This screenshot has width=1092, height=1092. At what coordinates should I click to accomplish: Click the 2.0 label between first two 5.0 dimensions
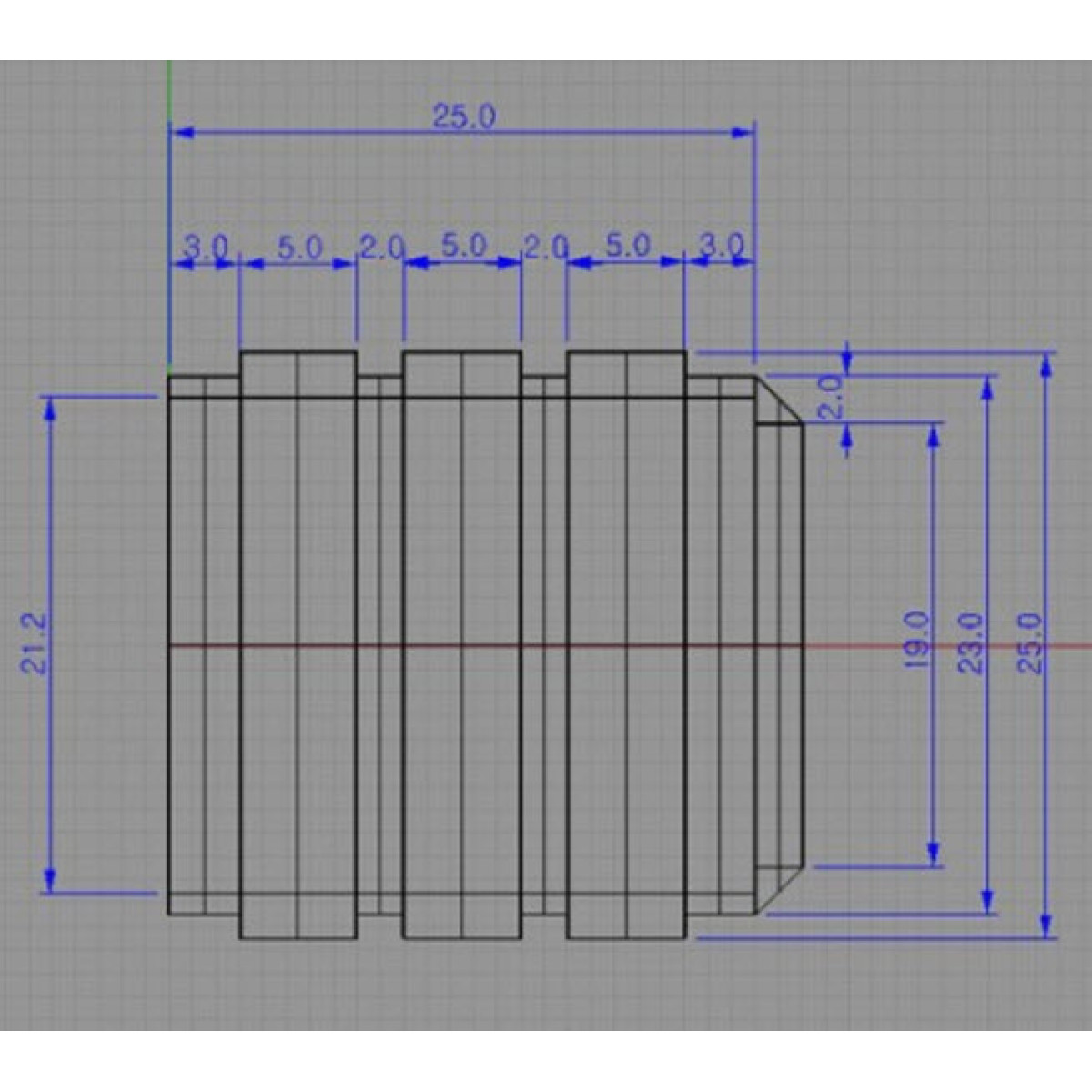pos(380,247)
